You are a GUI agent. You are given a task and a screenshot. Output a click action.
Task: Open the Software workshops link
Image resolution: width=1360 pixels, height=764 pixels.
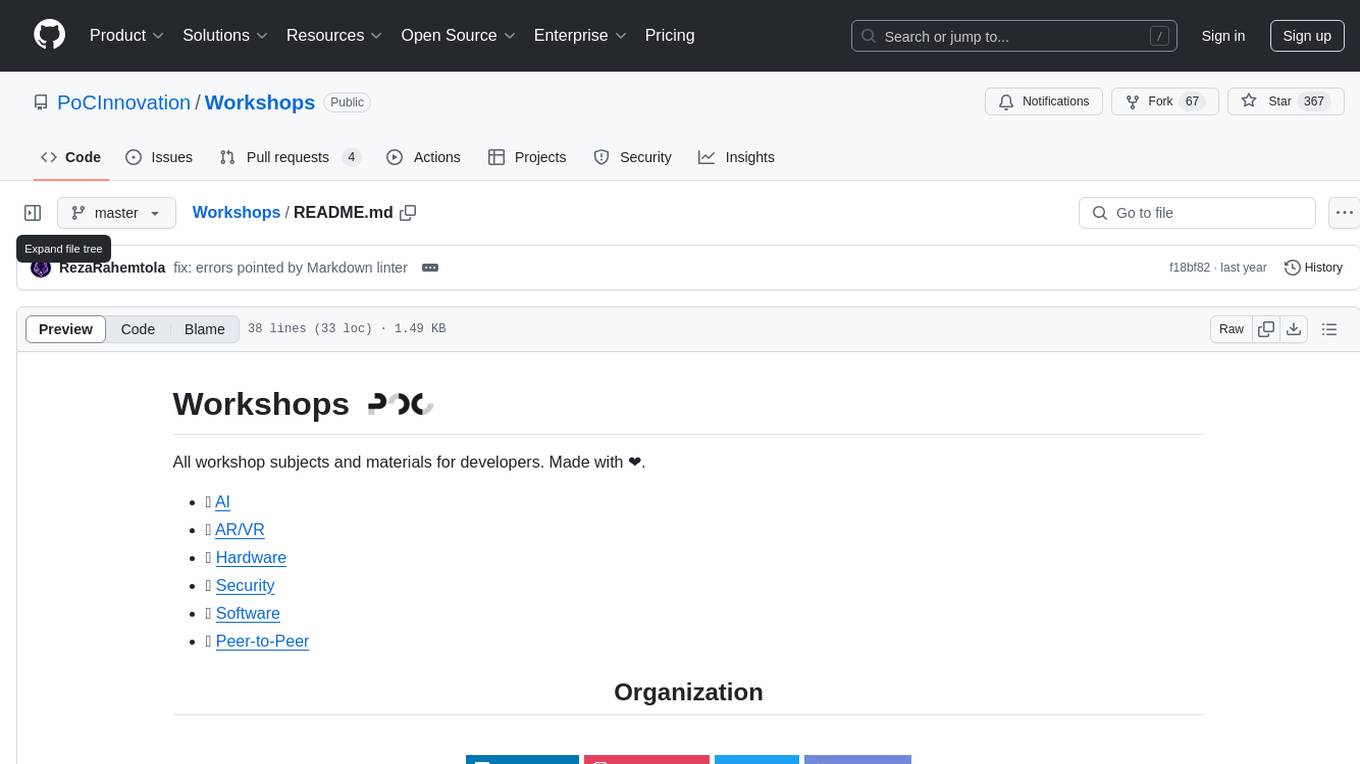tap(248, 614)
